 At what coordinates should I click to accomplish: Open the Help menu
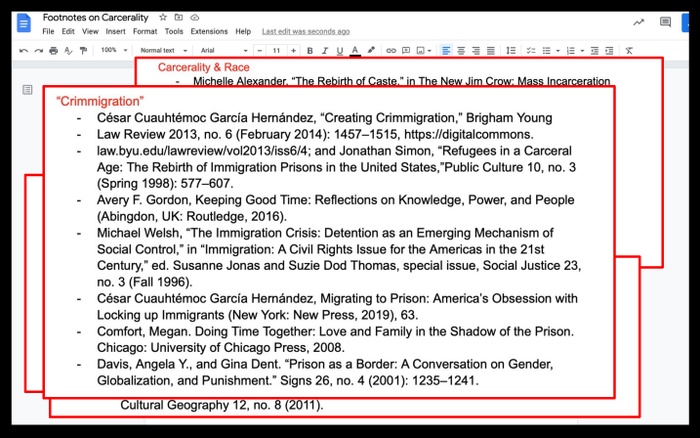(243, 31)
